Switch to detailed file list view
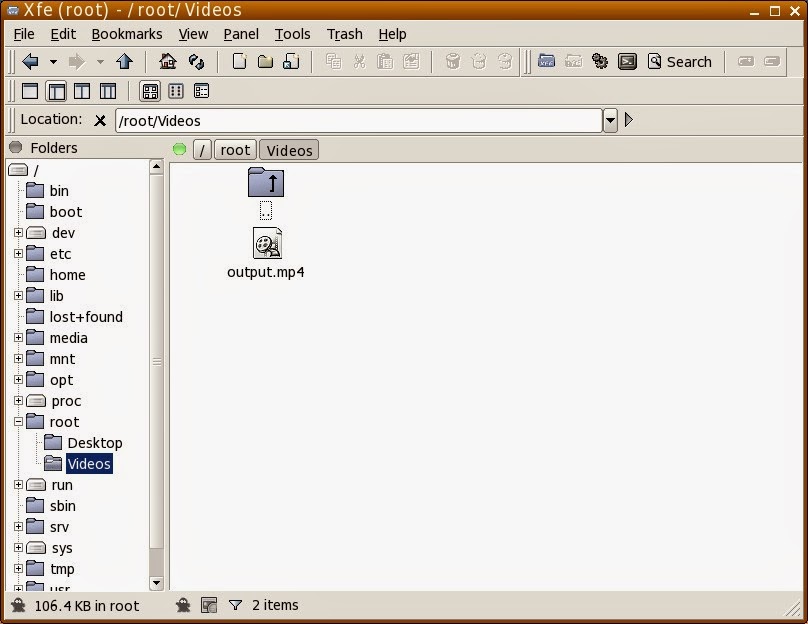 pyautogui.click(x=201, y=91)
